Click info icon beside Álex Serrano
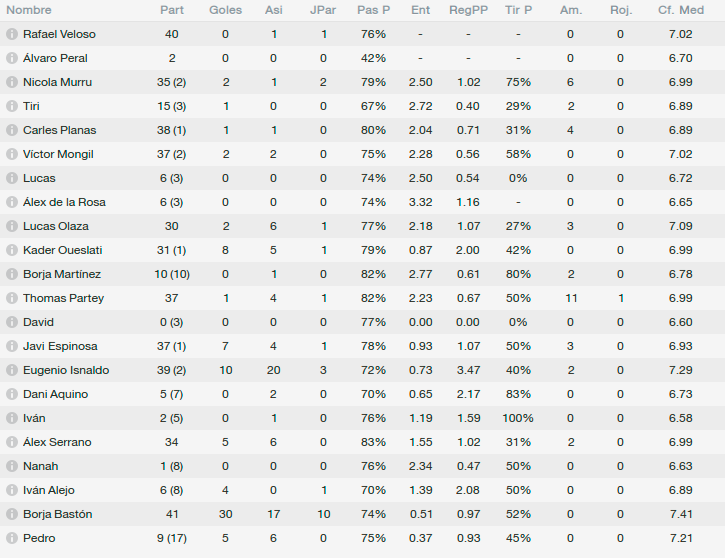The image size is (725, 558). point(12,442)
